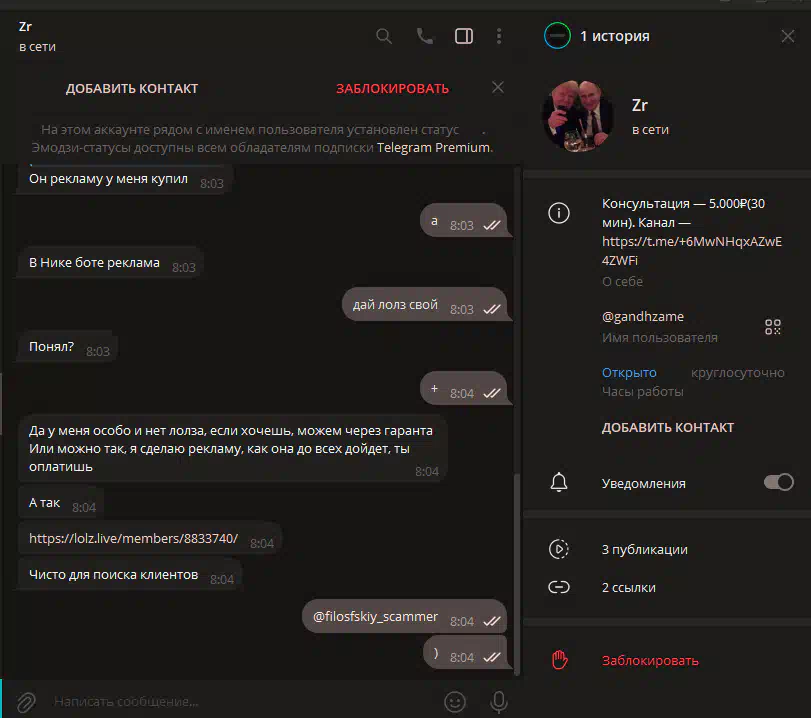The width and height of the screenshot is (811, 718).
Task: Toggle the right info sidebar panel
Action: [464, 36]
